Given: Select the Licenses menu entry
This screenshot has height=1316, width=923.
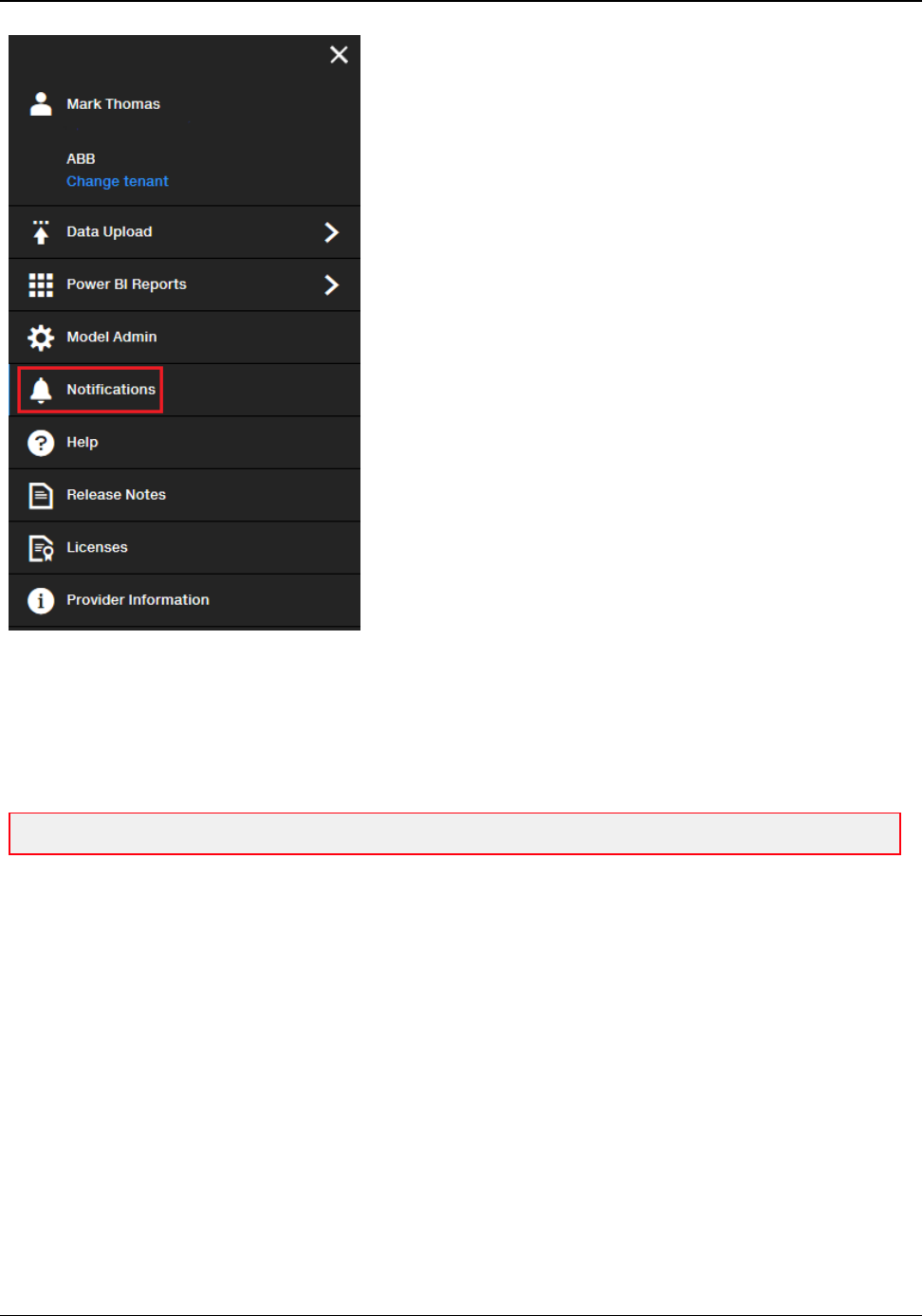Looking at the screenshot, I should (184, 548).
